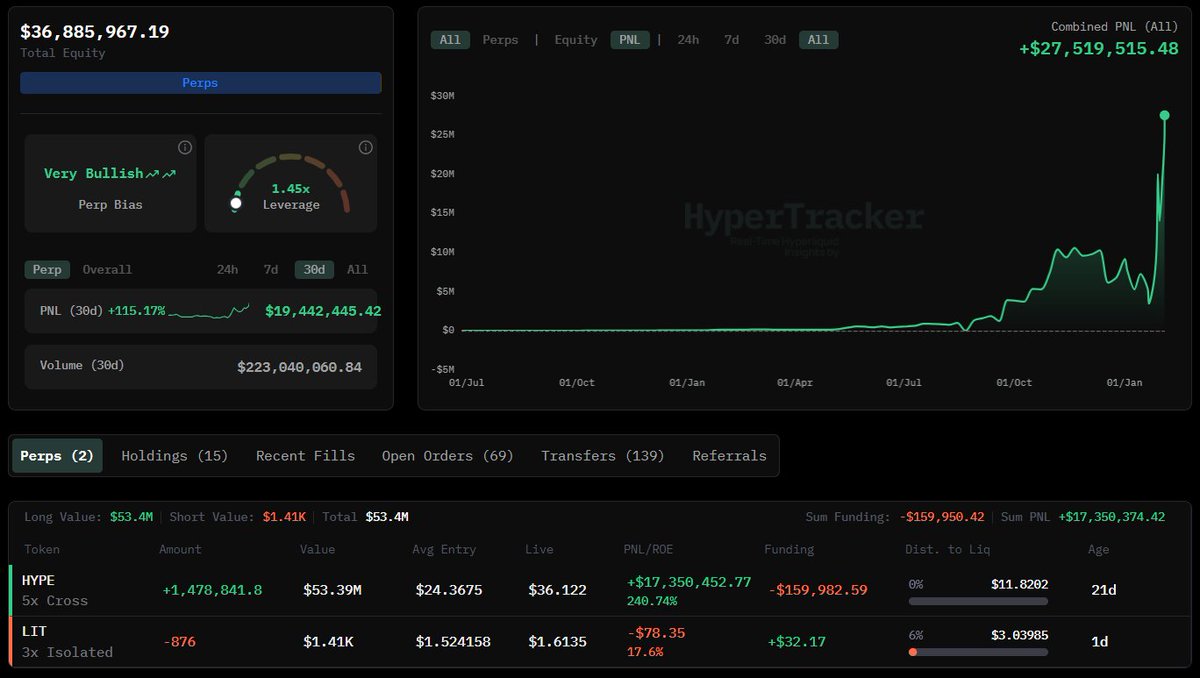Click the chart's latest PNL data point
Screen dimensions: 1200x678
click(1164, 116)
